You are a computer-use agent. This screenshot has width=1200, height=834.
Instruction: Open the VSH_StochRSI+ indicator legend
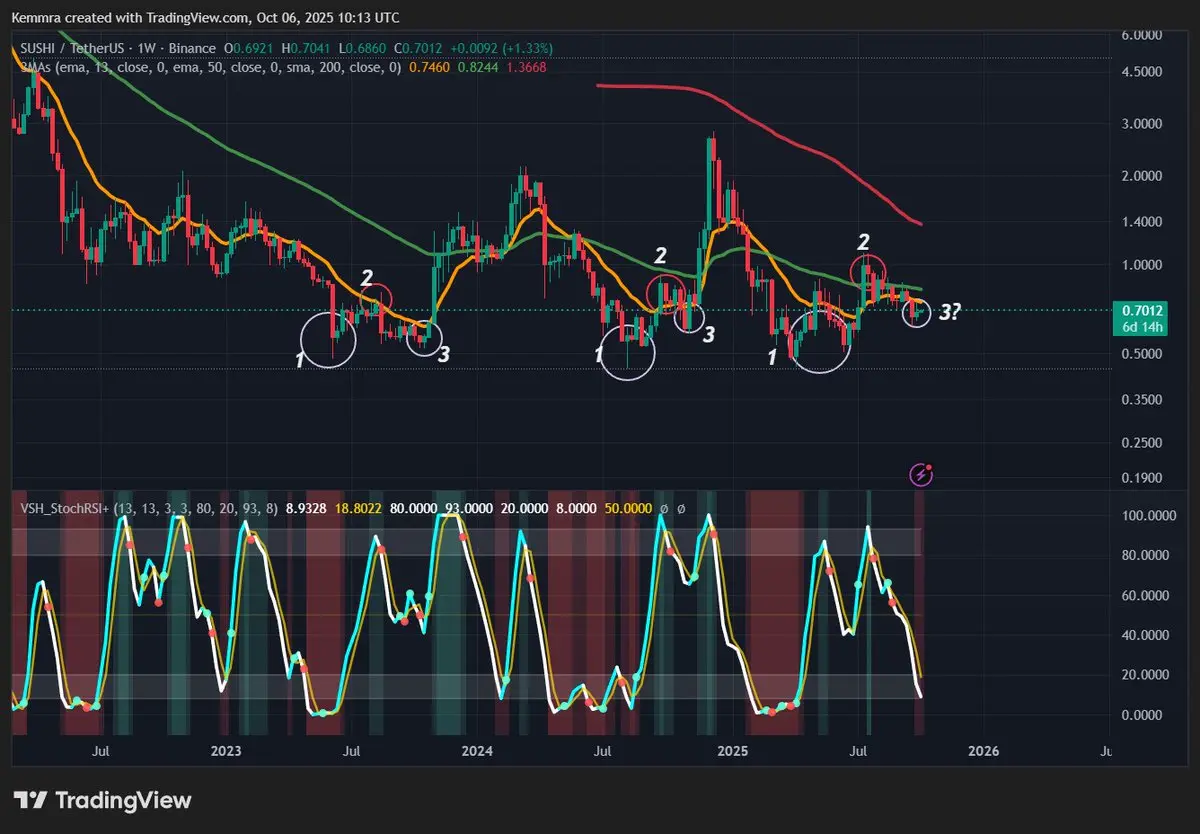click(64, 509)
